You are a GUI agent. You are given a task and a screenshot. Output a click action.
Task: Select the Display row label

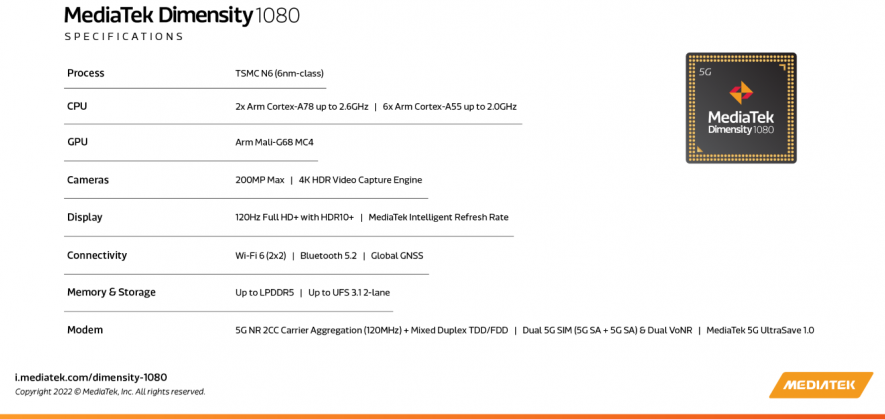pos(85,217)
